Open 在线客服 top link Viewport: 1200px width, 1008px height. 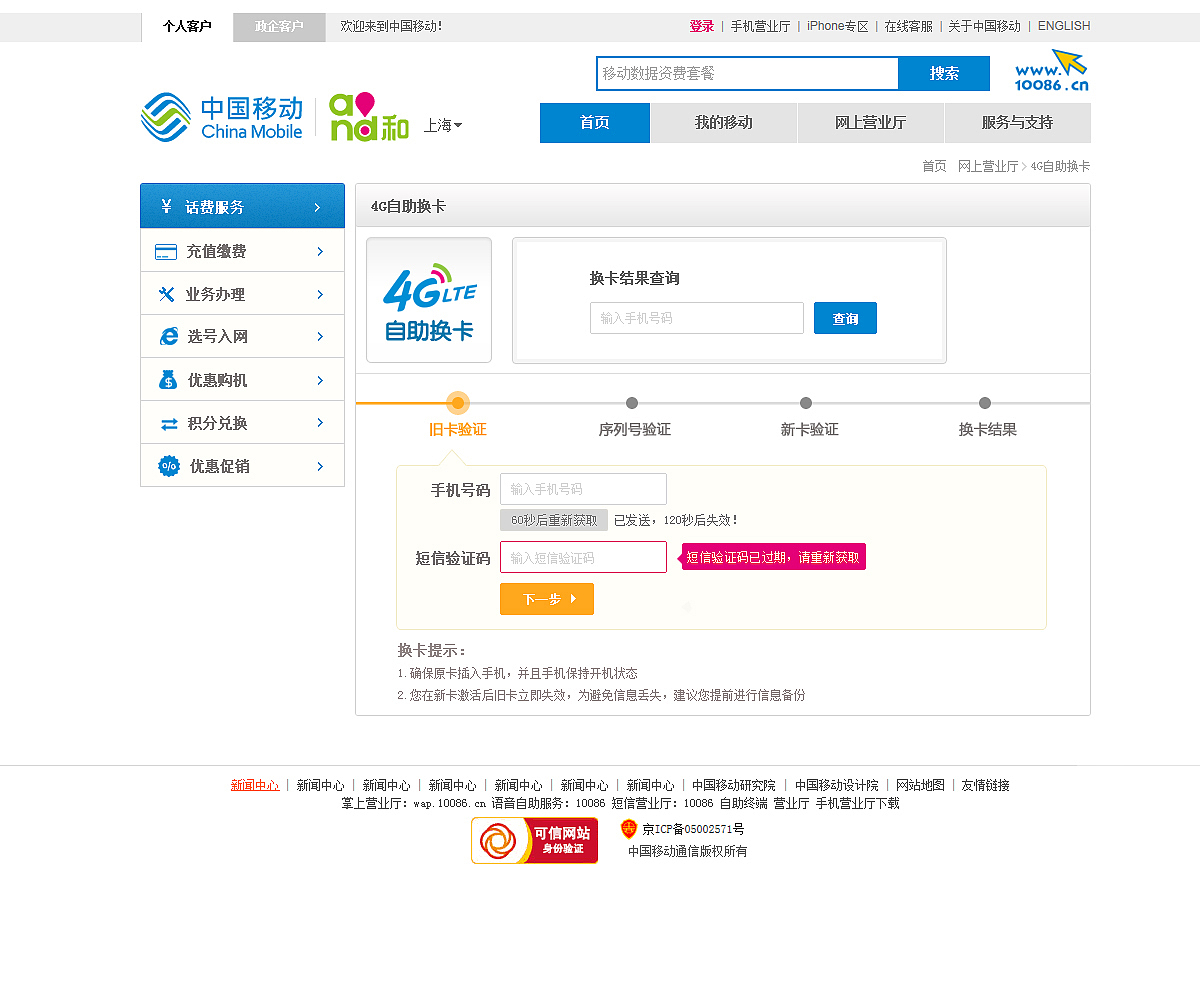[909, 26]
